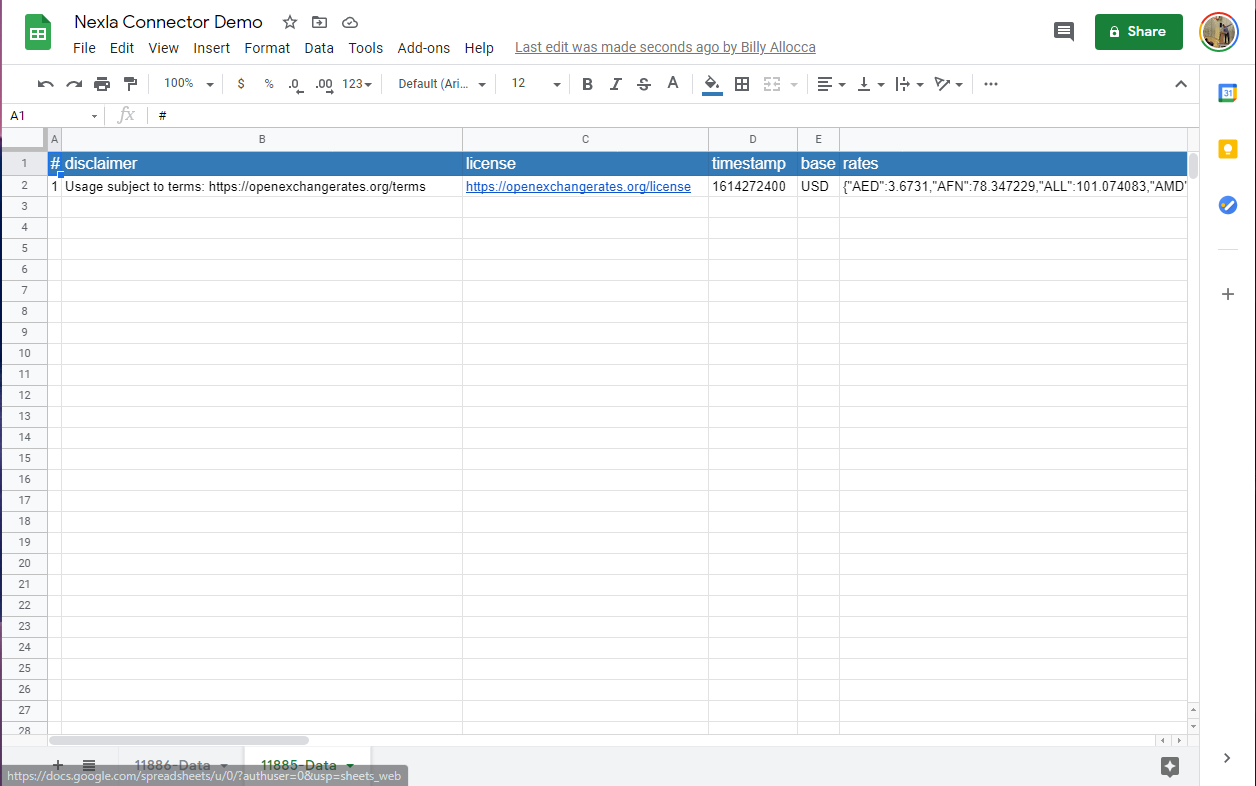Screen dimensions: 1256x786
Task: Open the all sheets list icon
Action: click(x=89, y=765)
